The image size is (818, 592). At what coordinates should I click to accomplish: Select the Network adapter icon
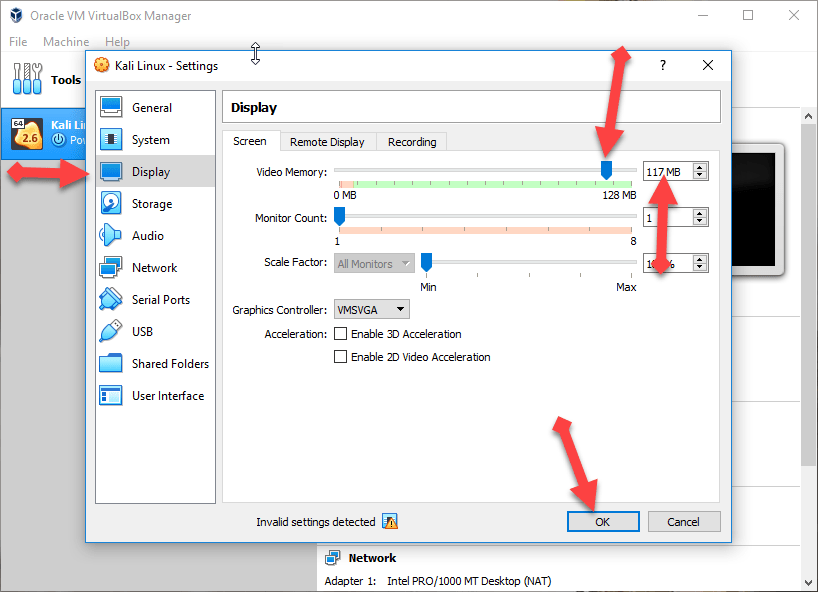point(111,268)
